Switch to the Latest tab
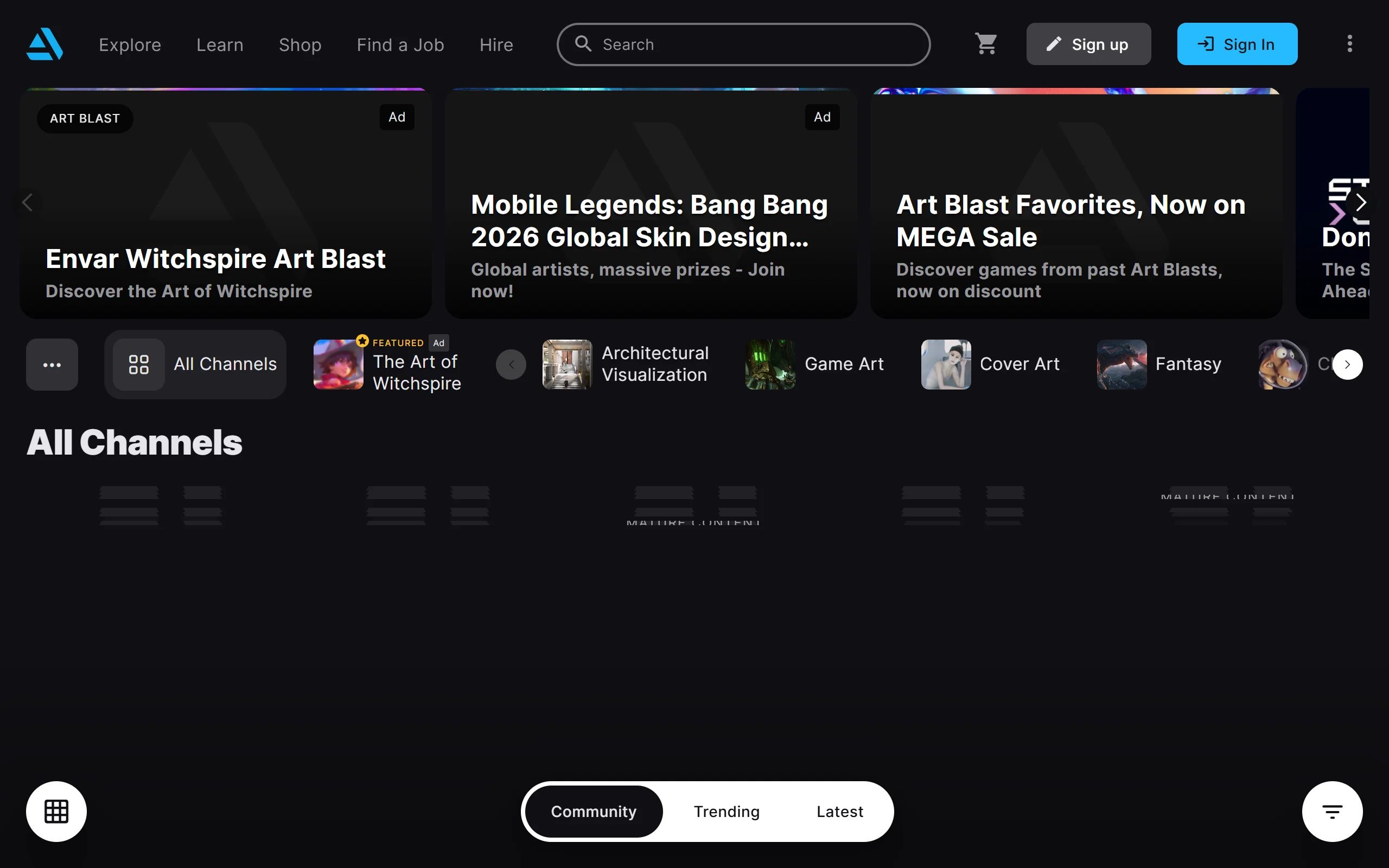The image size is (1389, 868). coord(840,811)
